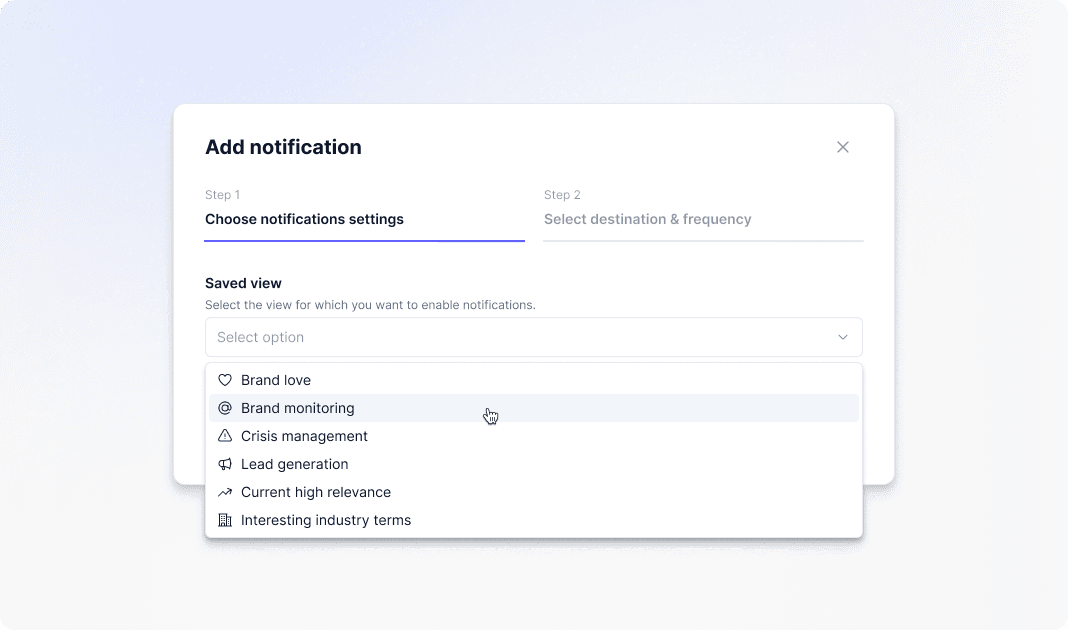Screen dimensions: 1068x630
Task: Click the saved view helper description text
Action: pyautogui.click(x=370, y=305)
